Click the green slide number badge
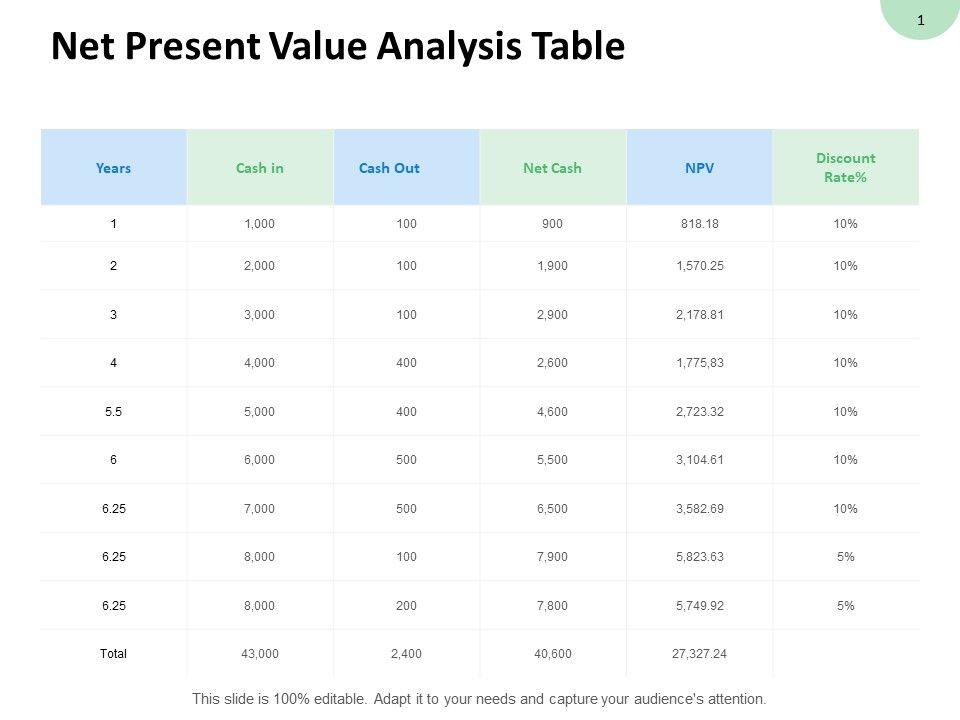Screen dimensions: 960x720 point(921,19)
